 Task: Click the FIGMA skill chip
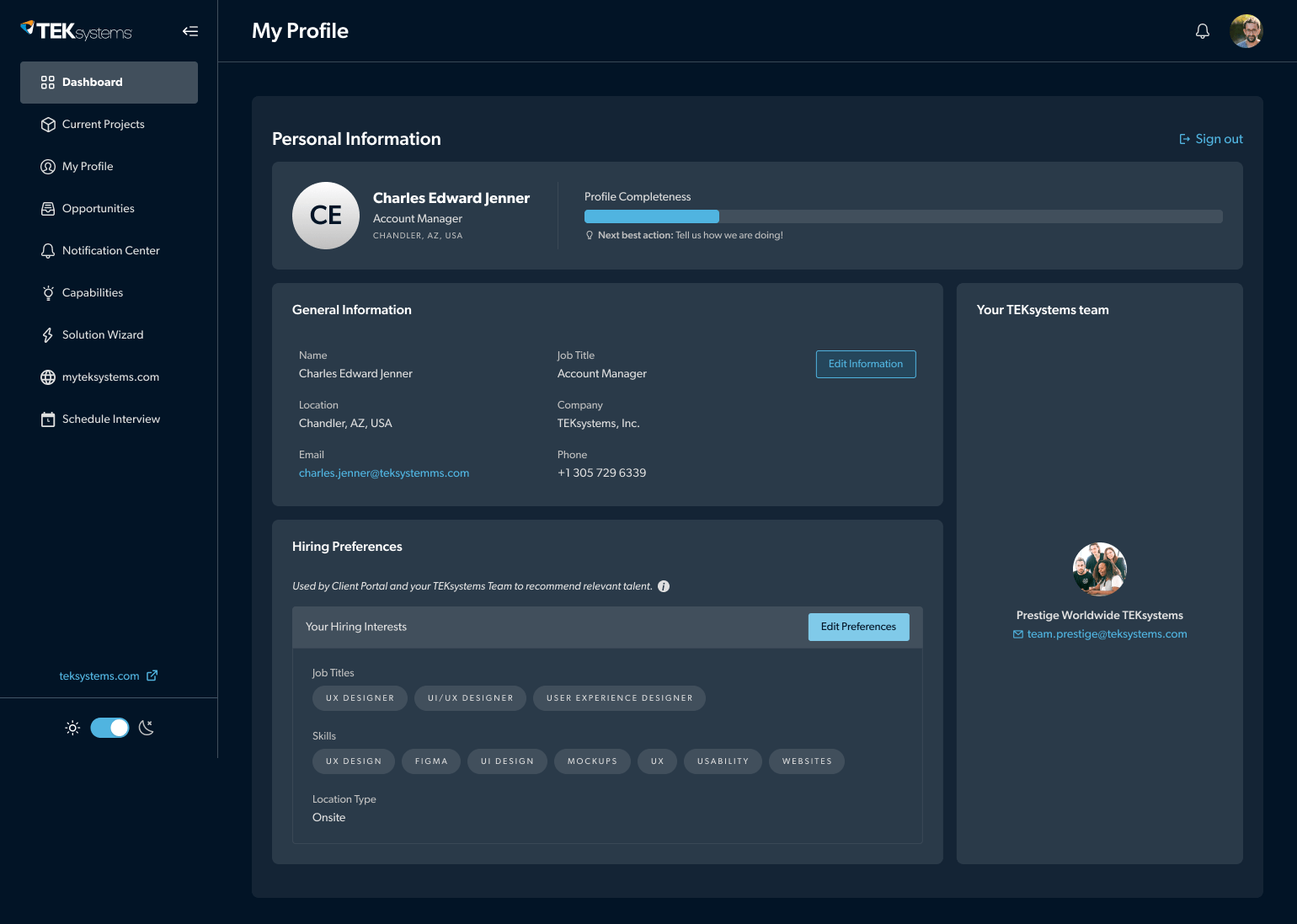pyautogui.click(x=431, y=761)
